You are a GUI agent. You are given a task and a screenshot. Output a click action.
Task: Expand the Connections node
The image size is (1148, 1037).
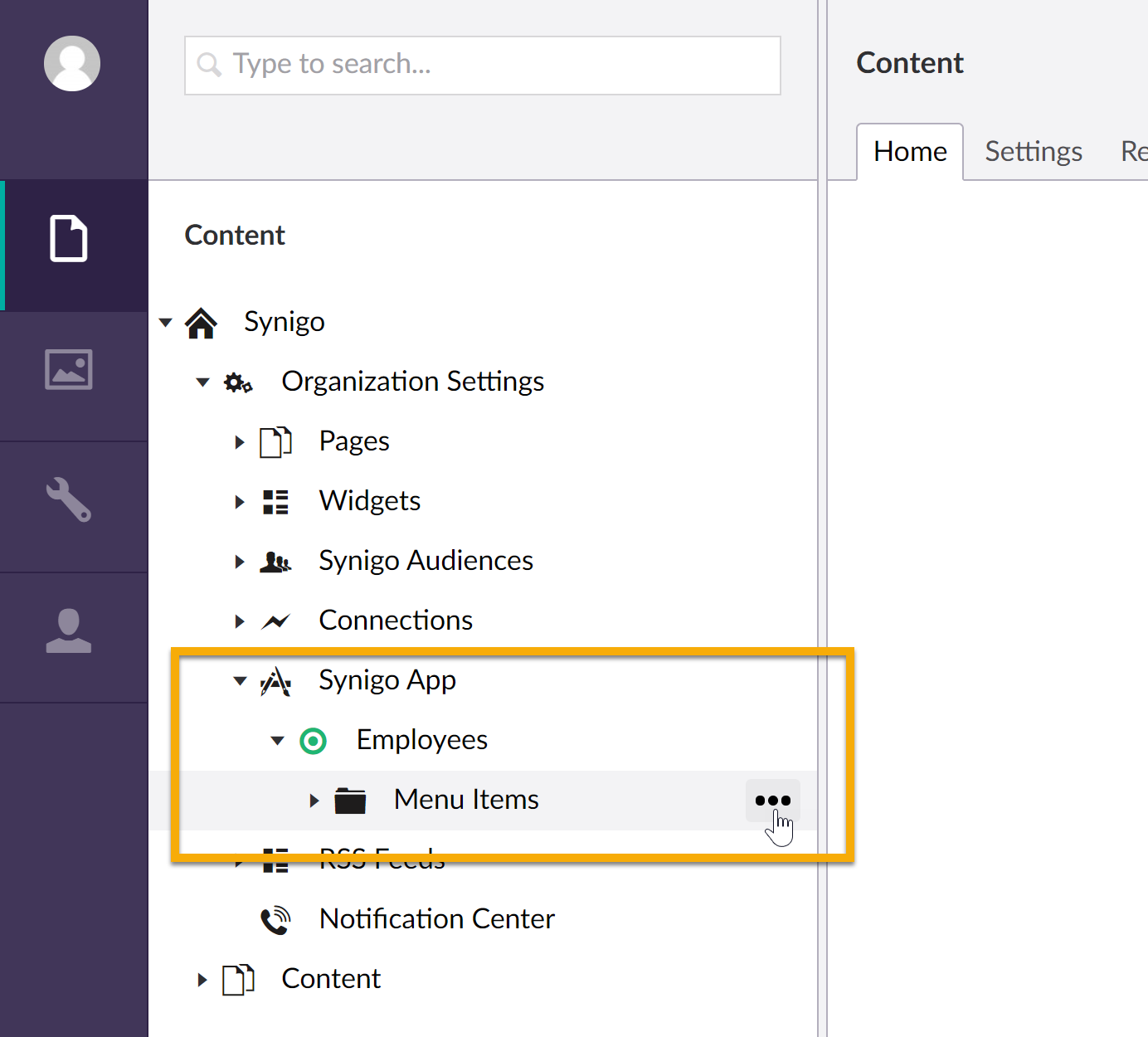[x=240, y=621]
